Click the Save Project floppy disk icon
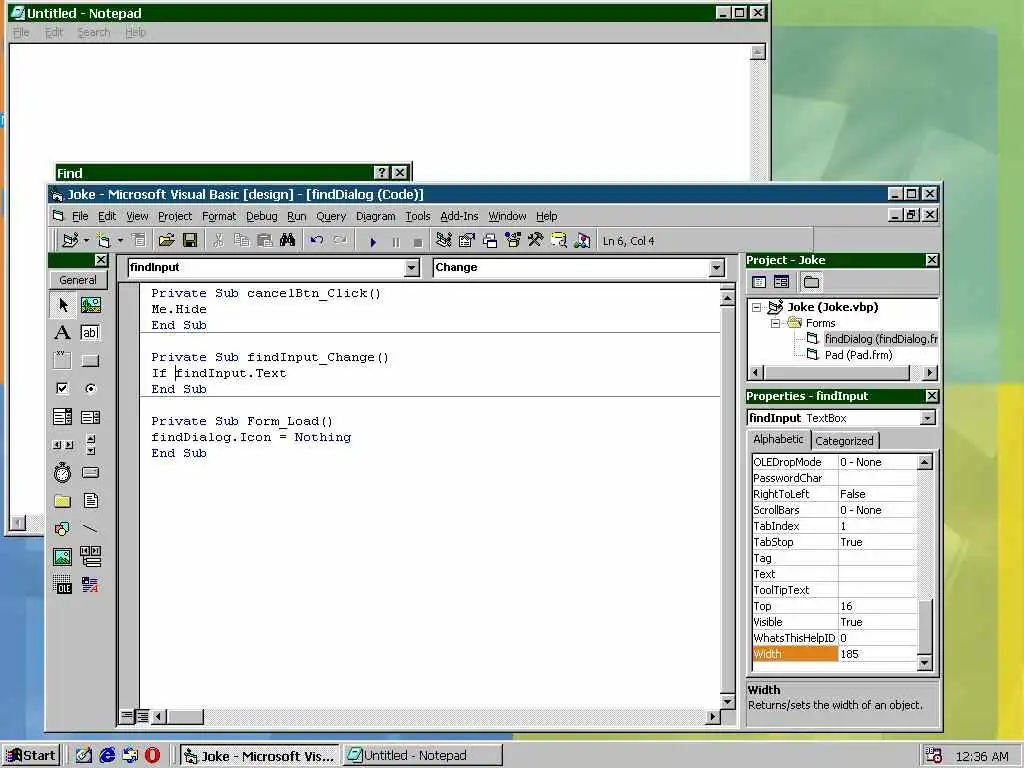This screenshot has width=1024, height=768. coord(190,240)
